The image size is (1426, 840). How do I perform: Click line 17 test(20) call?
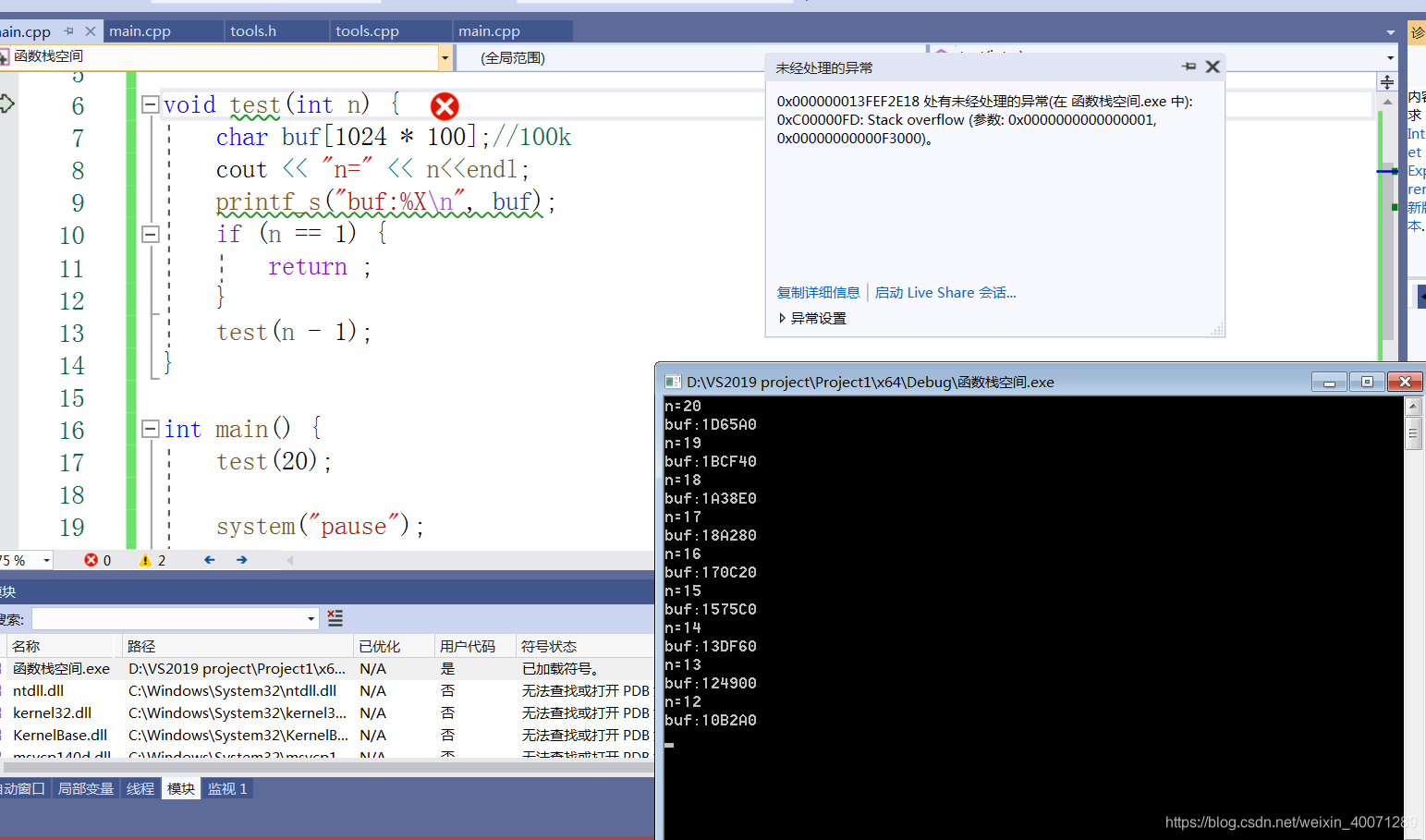[x=274, y=461]
